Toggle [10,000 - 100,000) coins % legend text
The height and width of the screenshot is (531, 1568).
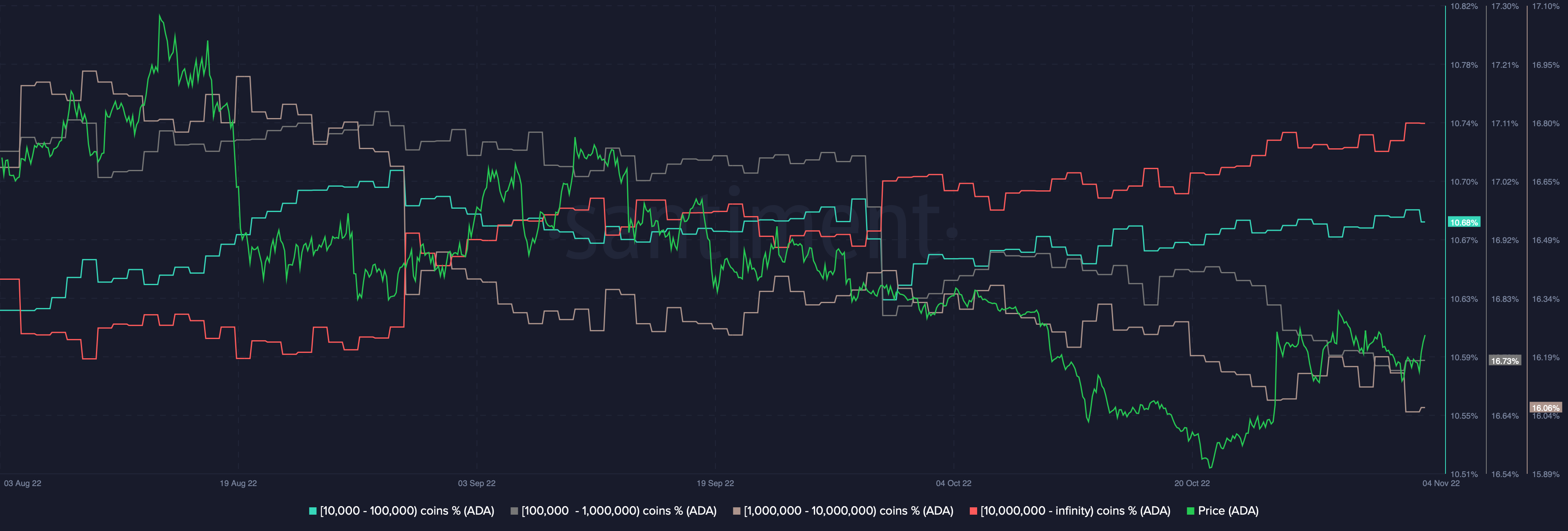(407, 511)
